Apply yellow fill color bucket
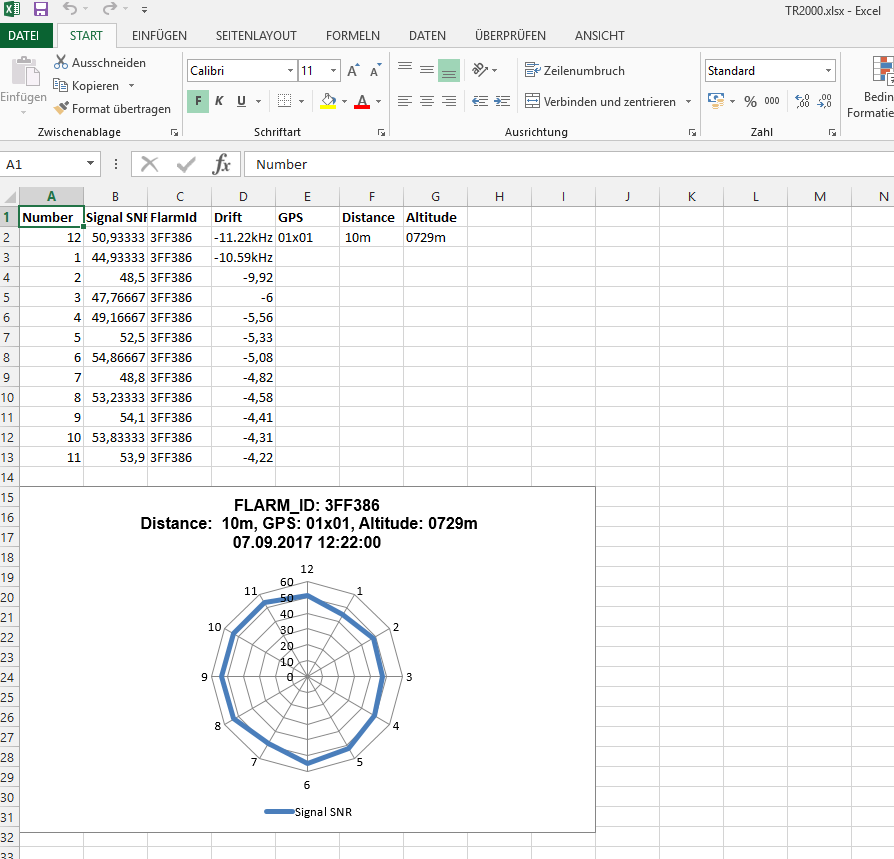 click(328, 101)
